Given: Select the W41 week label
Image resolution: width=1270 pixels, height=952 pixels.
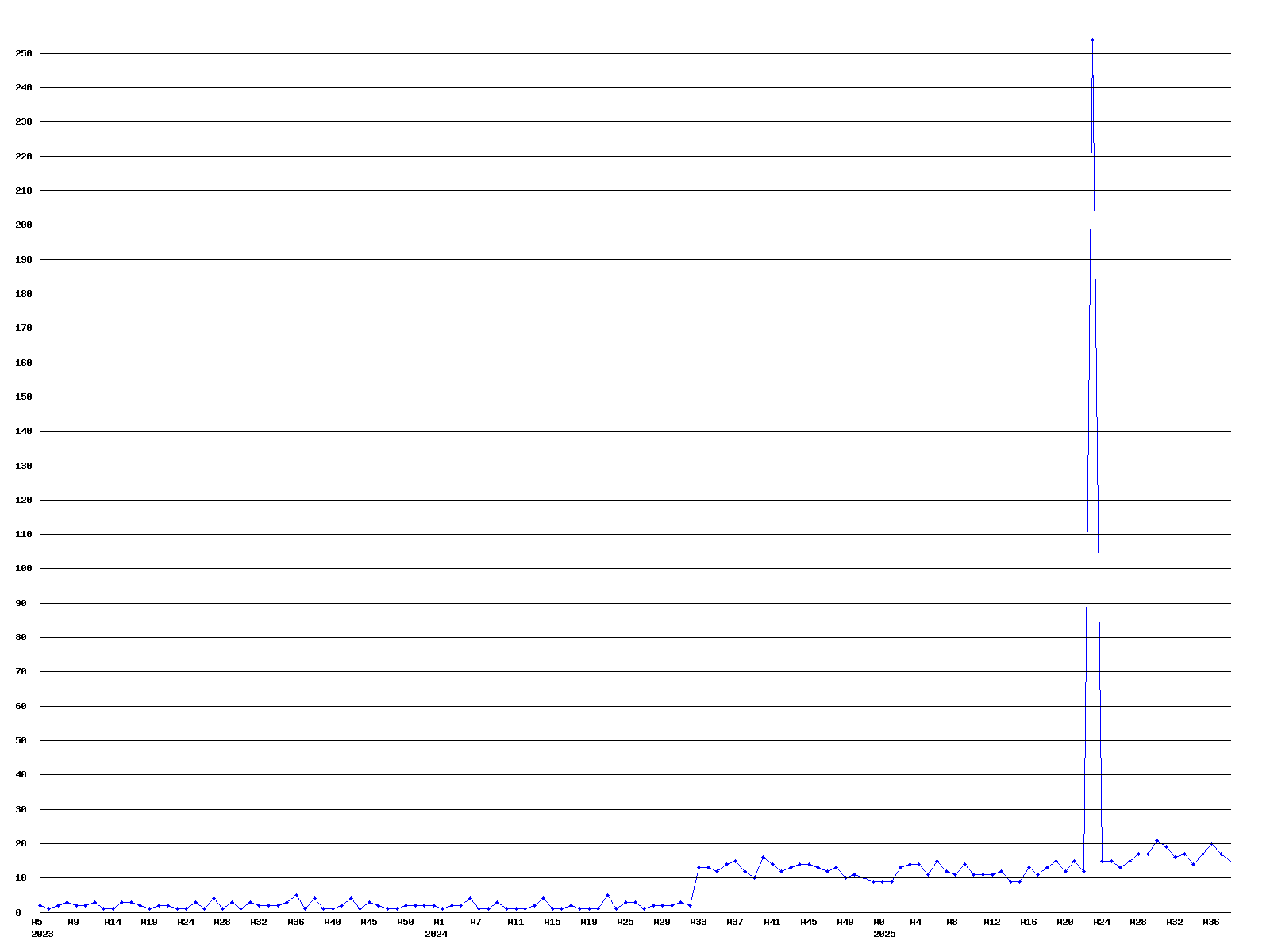Looking at the screenshot, I should click(772, 922).
